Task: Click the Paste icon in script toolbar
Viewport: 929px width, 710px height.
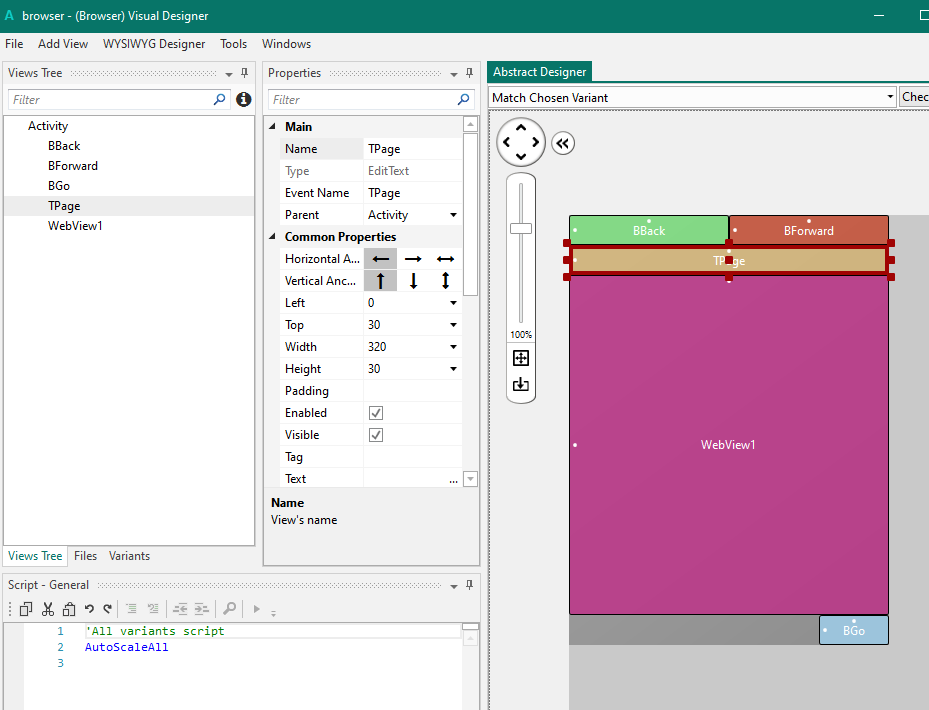Action: coord(68,608)
